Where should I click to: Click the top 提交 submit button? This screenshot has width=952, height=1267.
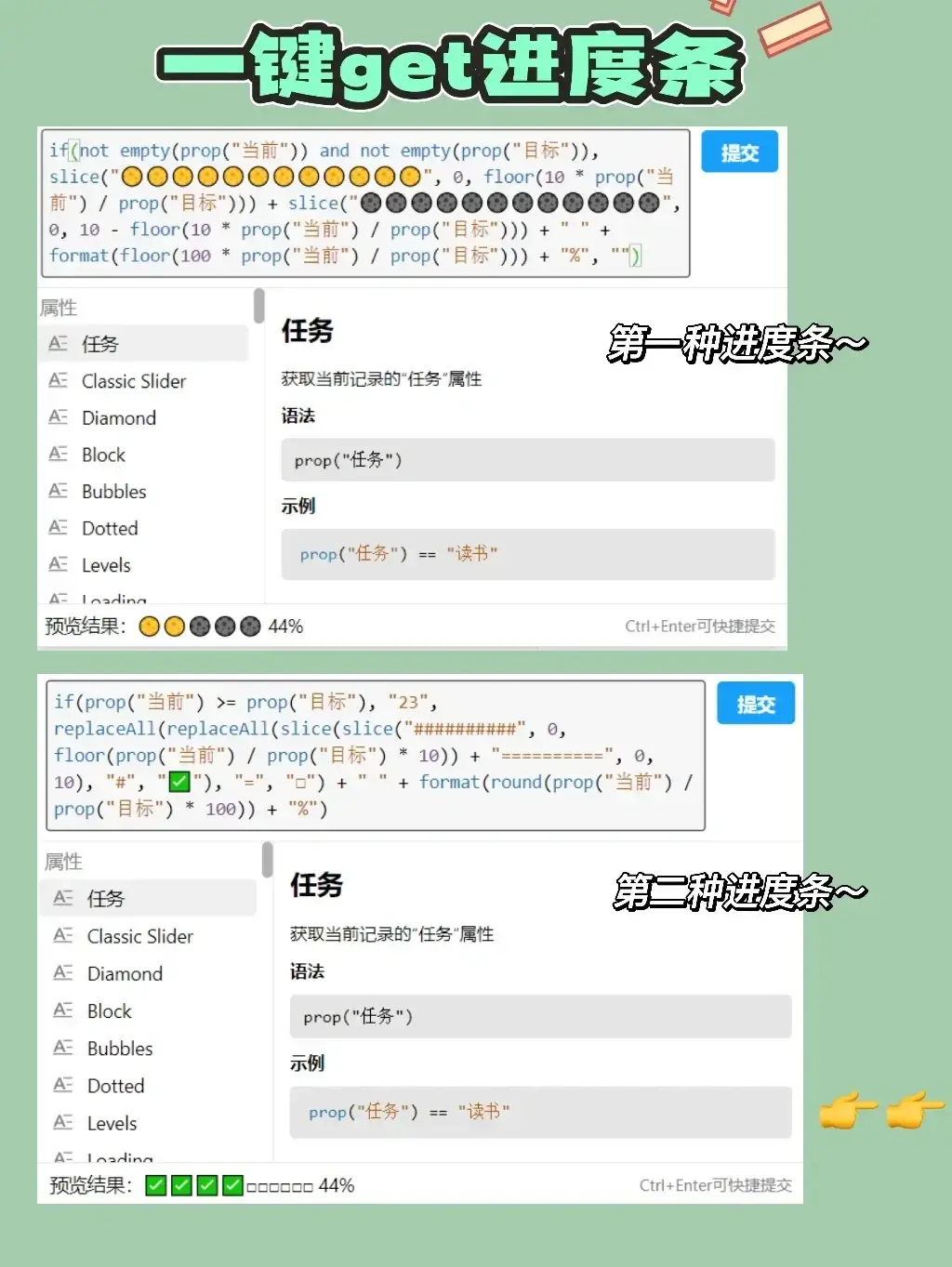click(739, 152)
